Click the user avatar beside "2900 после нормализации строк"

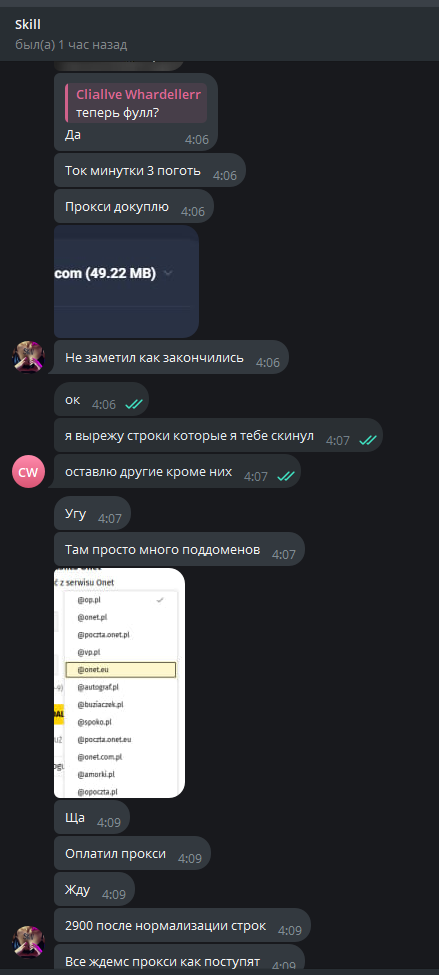click(29, 941)
